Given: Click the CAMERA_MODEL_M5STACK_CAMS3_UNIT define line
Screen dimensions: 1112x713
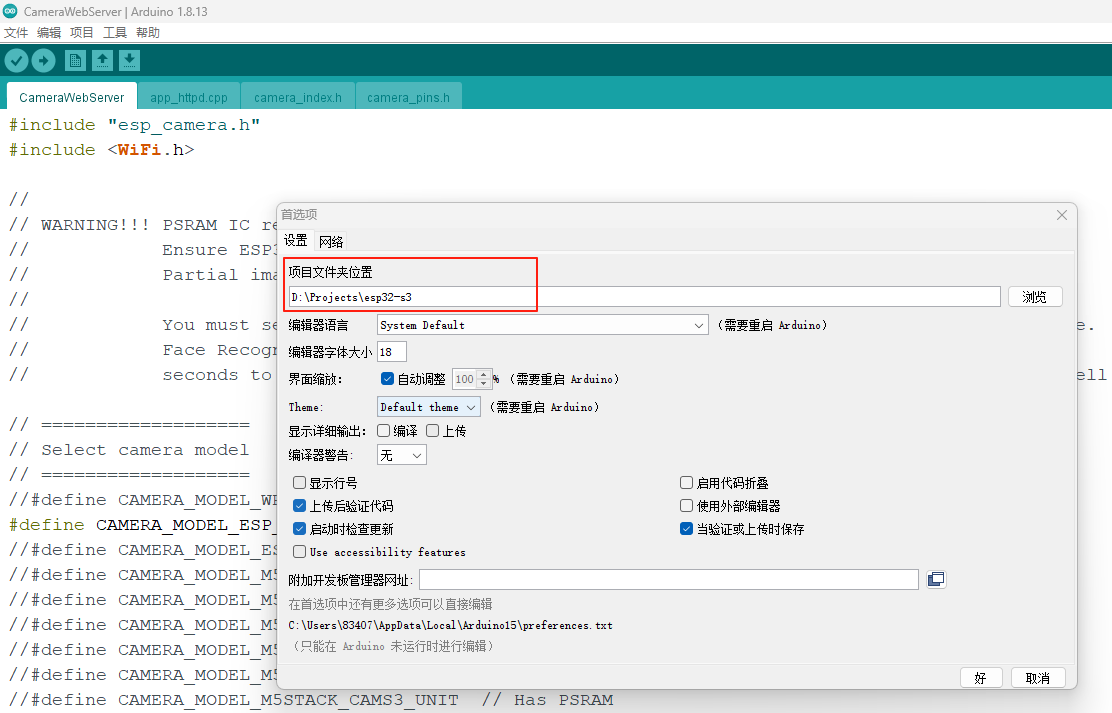Looking at the screenshot, I should coord(311,700).
